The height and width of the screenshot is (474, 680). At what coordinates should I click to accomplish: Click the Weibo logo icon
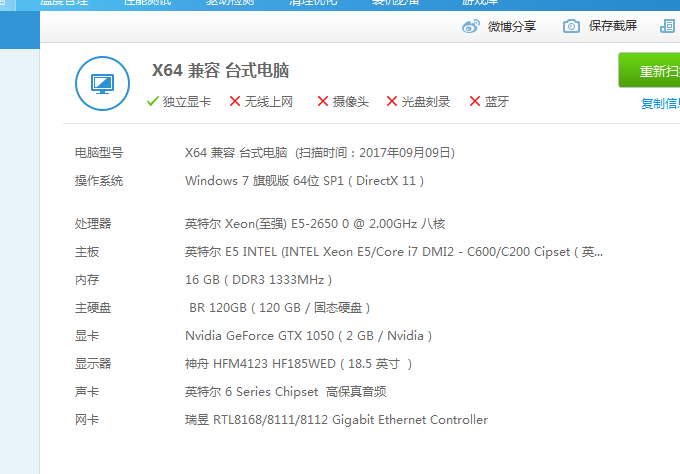pos(471,26)
